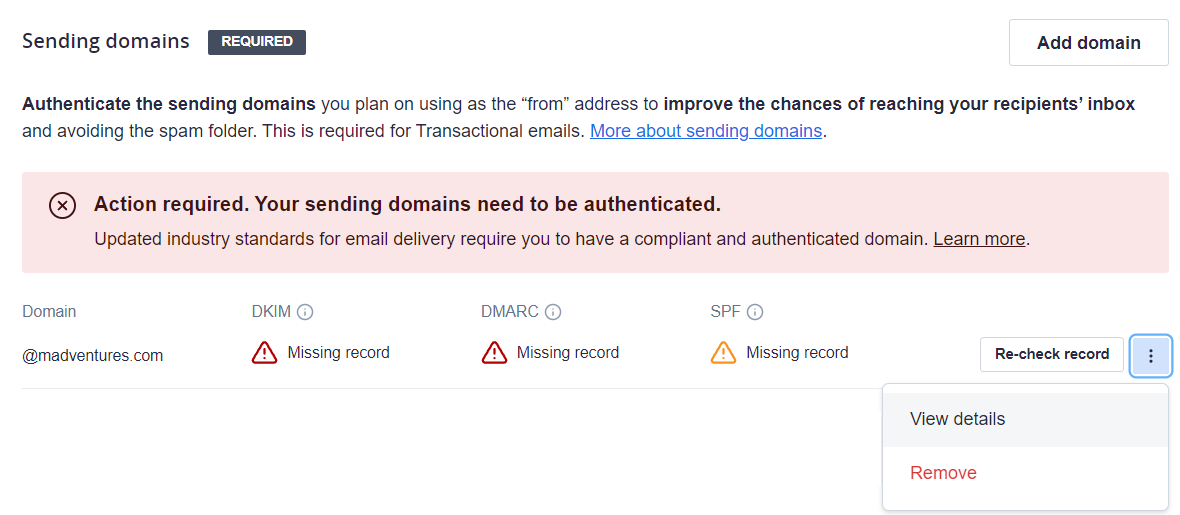Click Re-check record for madventures.com
Viewport: 1180px width, 515px height.
point(1052,354)
